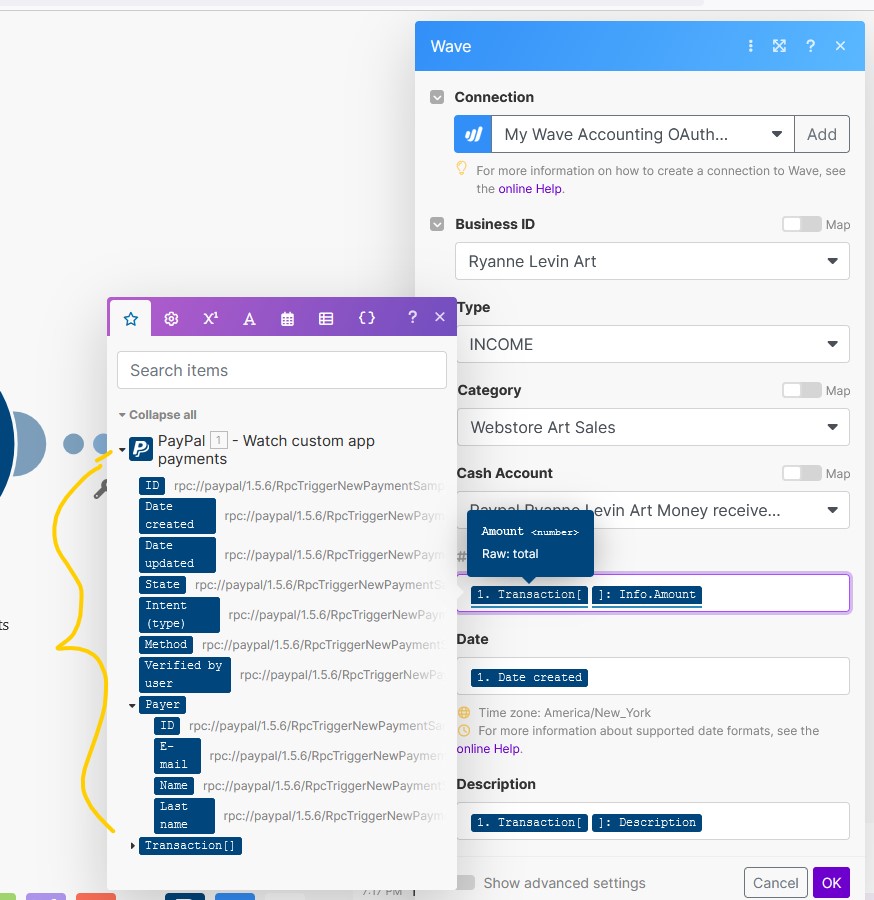Click the Date field
This screenshot has width=874, height=900.
pos(653,676)
